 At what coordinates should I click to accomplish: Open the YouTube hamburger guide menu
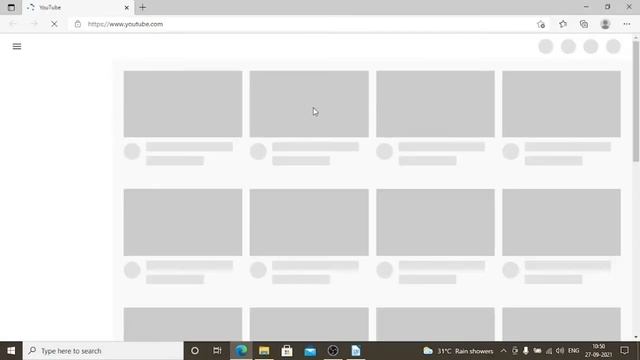(x=17, y=47)
